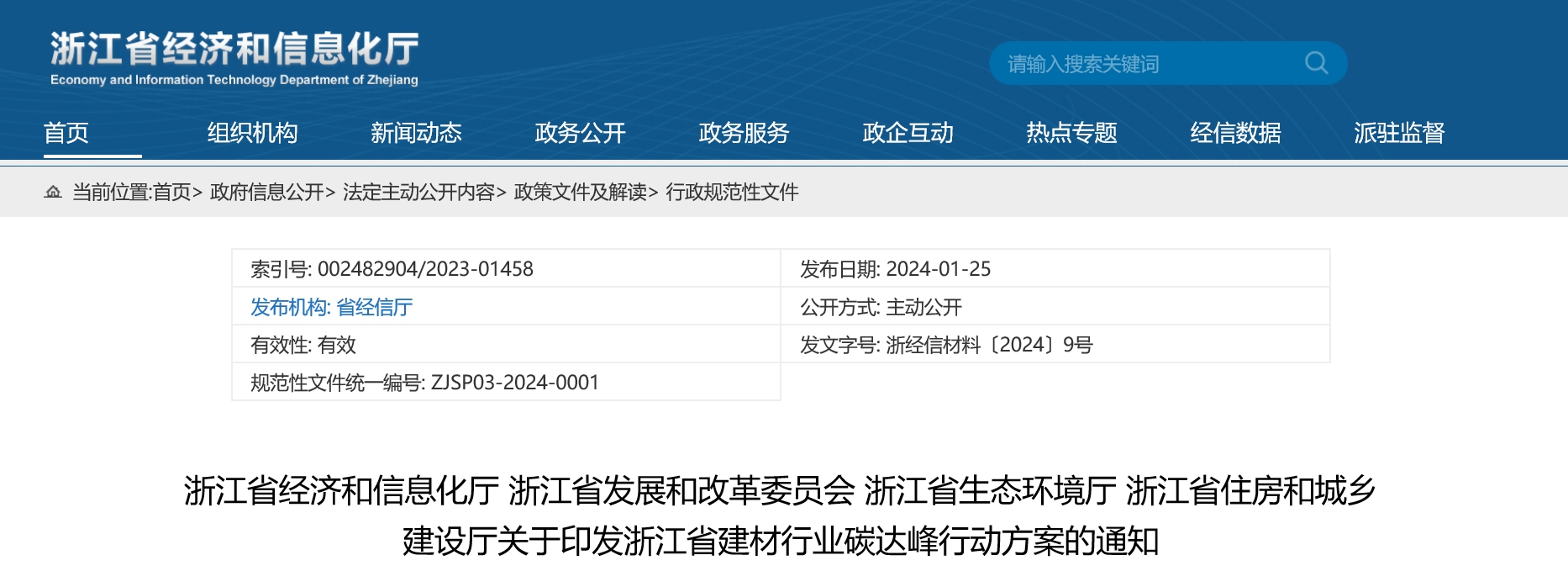Screen dimensions: 1568x571
Task: Click 政府信息公开 breadcrumb link
Action: 267,193
